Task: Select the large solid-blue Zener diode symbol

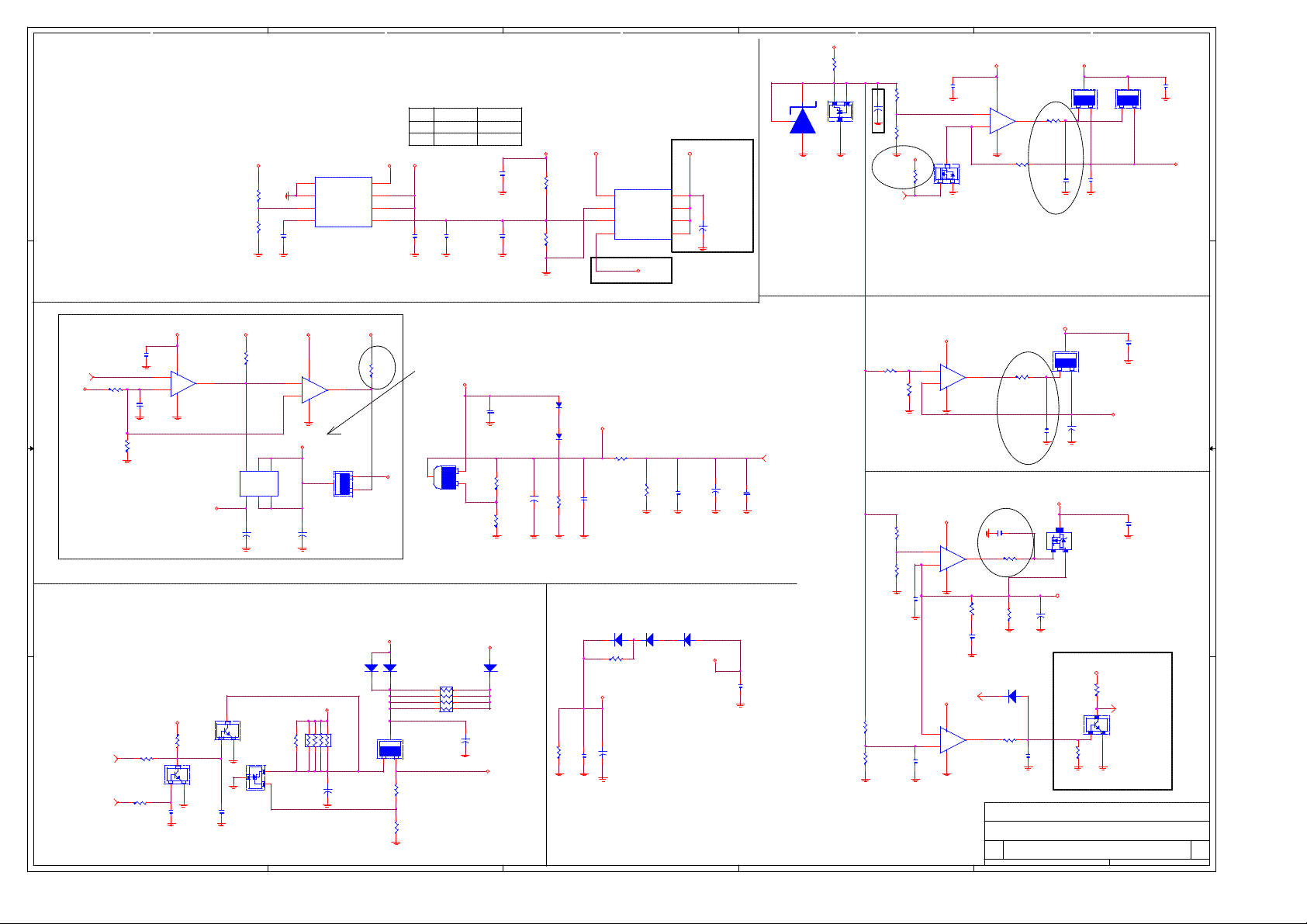Action: click(x=803, y=119)
